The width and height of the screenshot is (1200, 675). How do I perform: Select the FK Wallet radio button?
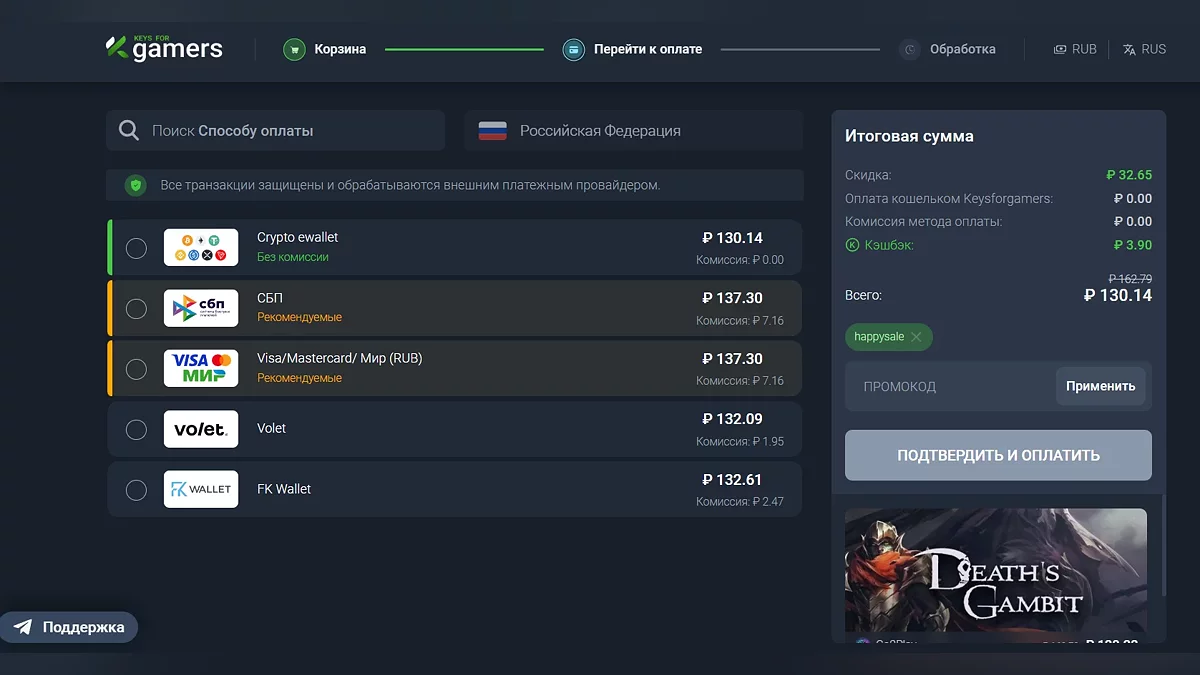point(136,490)
